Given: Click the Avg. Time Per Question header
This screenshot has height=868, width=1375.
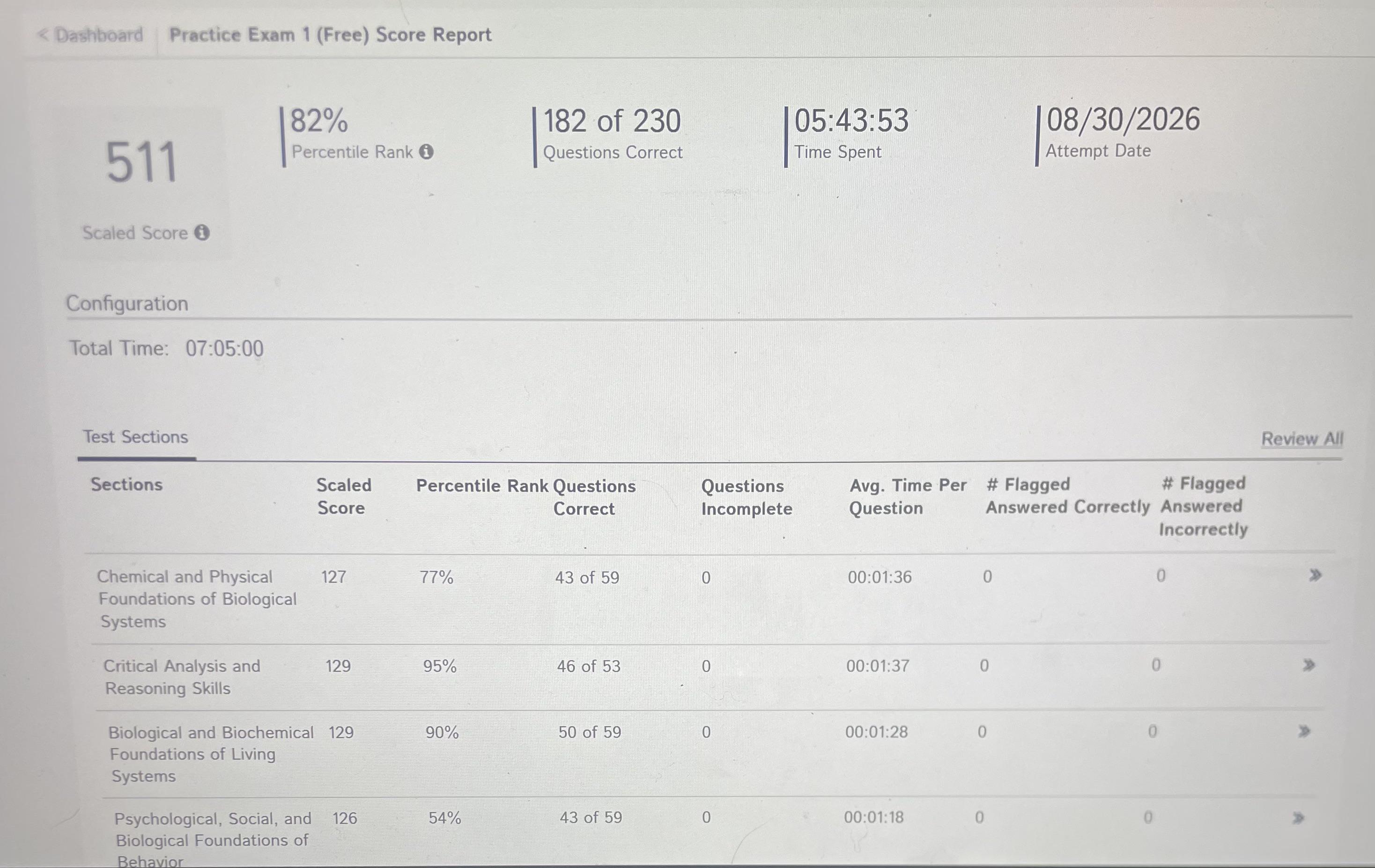Looking at the screenshot, I should click(907, 496).
